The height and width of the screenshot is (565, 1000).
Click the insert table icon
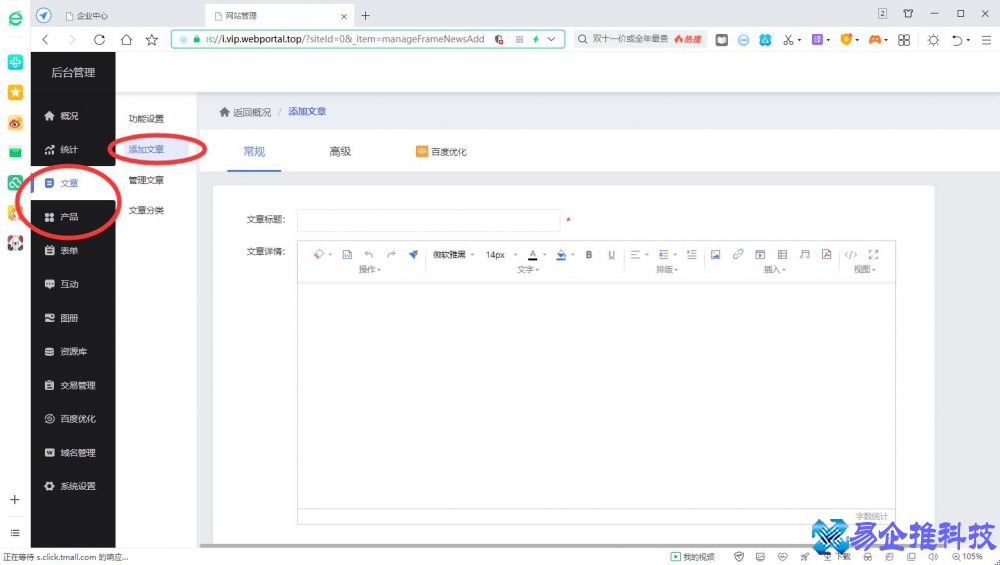tap(783, 254)
